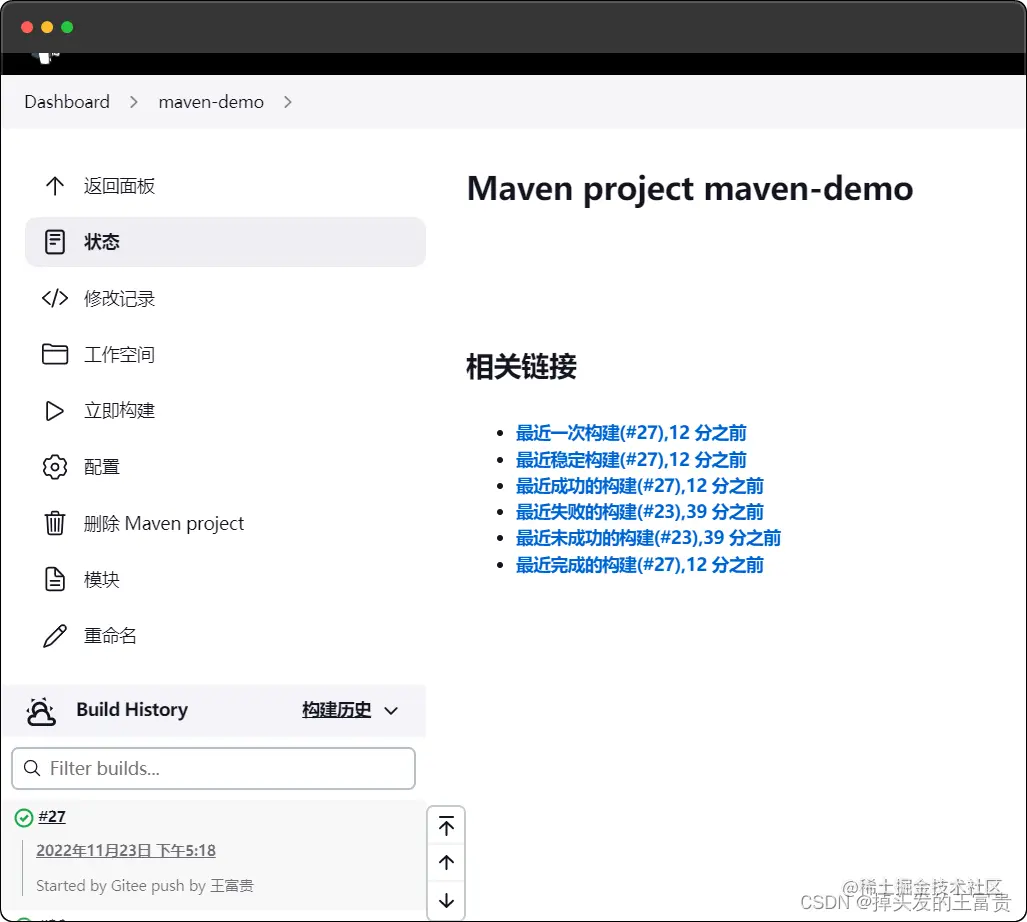
Task: Open 最近成功的构建(#27) link
Action: (639, 486)
